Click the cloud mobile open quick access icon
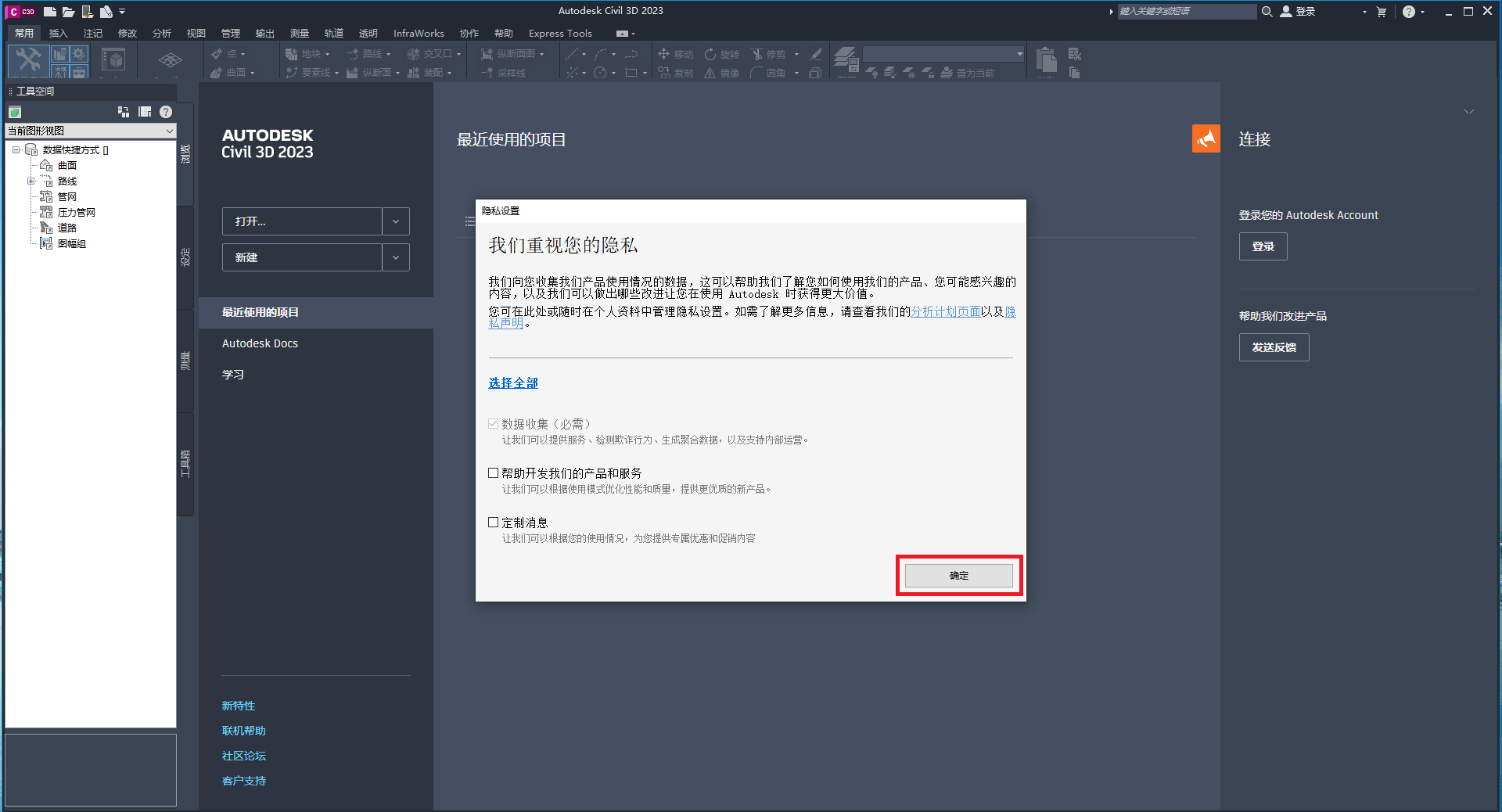1502x812 pixels. (x=87, y=11)
